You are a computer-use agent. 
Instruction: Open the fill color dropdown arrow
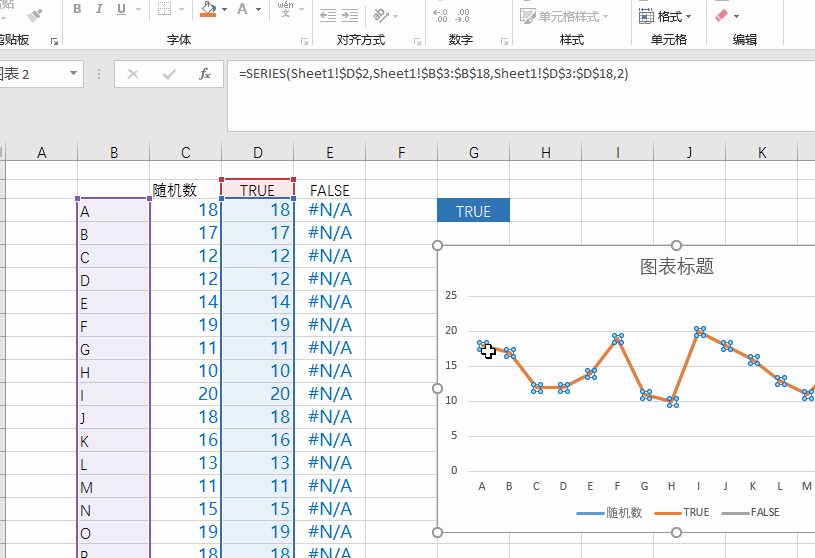coord(225,9)
